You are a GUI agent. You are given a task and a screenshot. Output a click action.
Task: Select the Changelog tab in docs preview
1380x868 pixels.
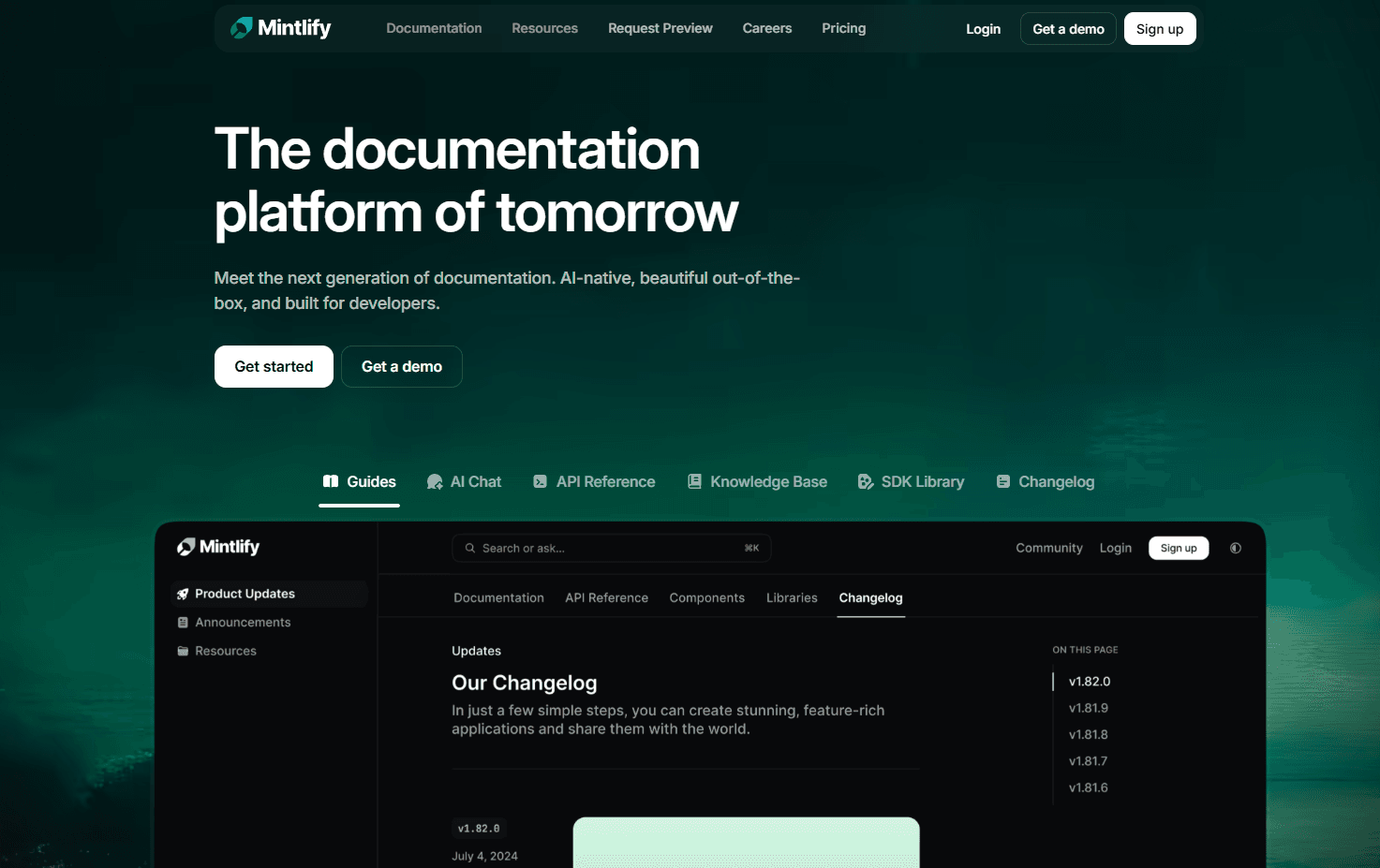click(871, 597)
